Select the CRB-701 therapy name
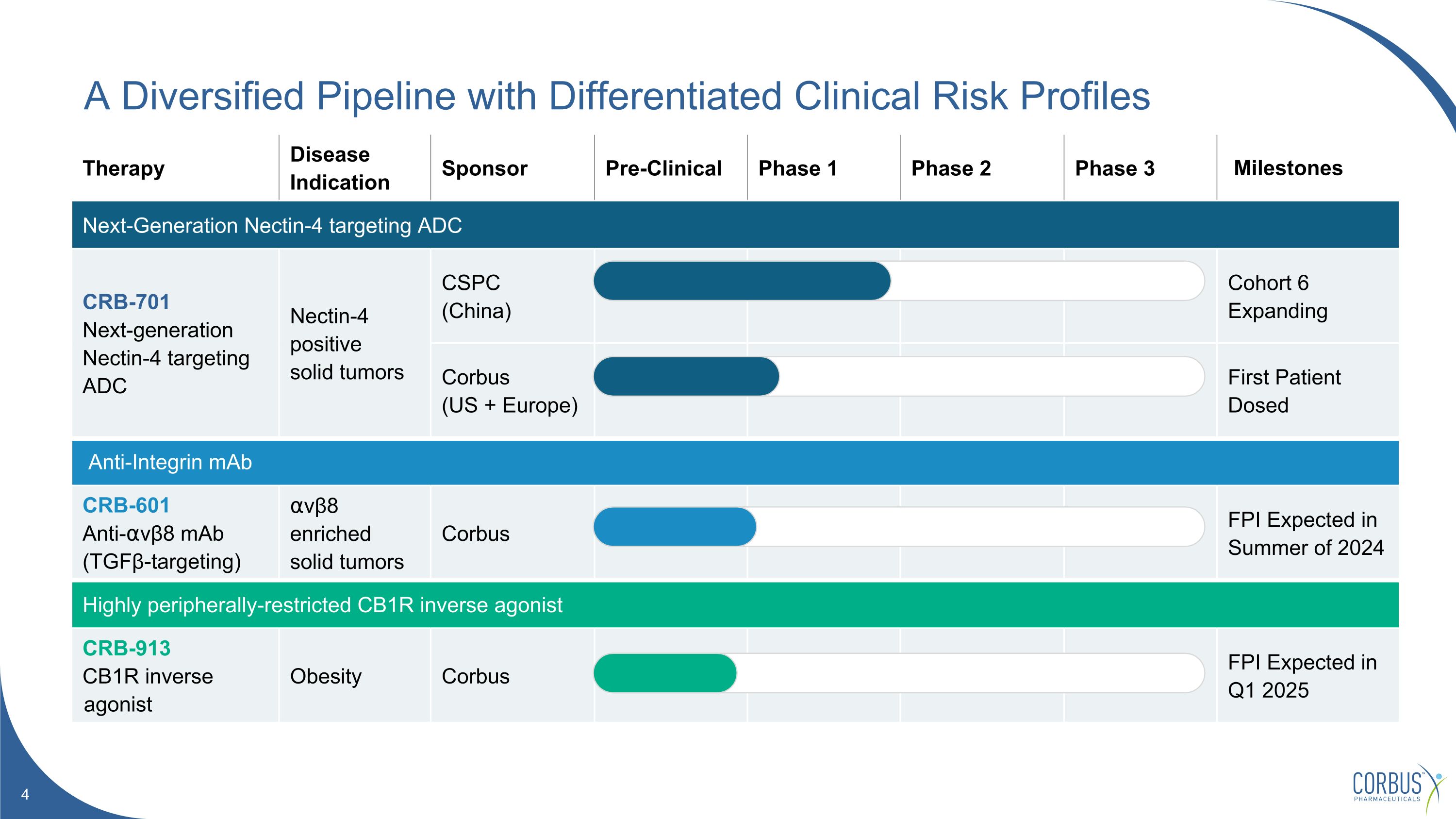This screenshot has height=819, width=1456. 126,302
